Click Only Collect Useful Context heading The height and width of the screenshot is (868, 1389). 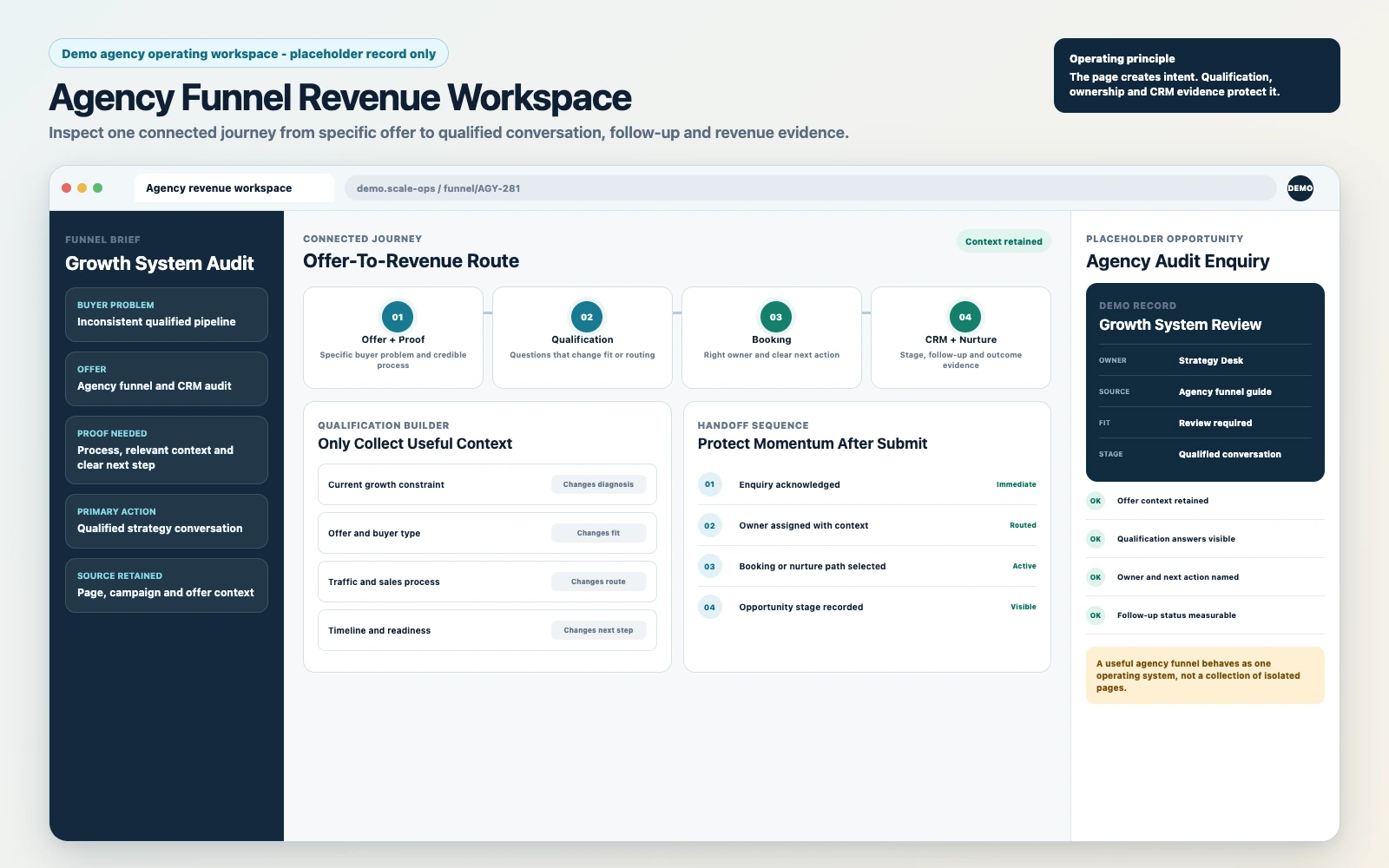coord(415,444)
